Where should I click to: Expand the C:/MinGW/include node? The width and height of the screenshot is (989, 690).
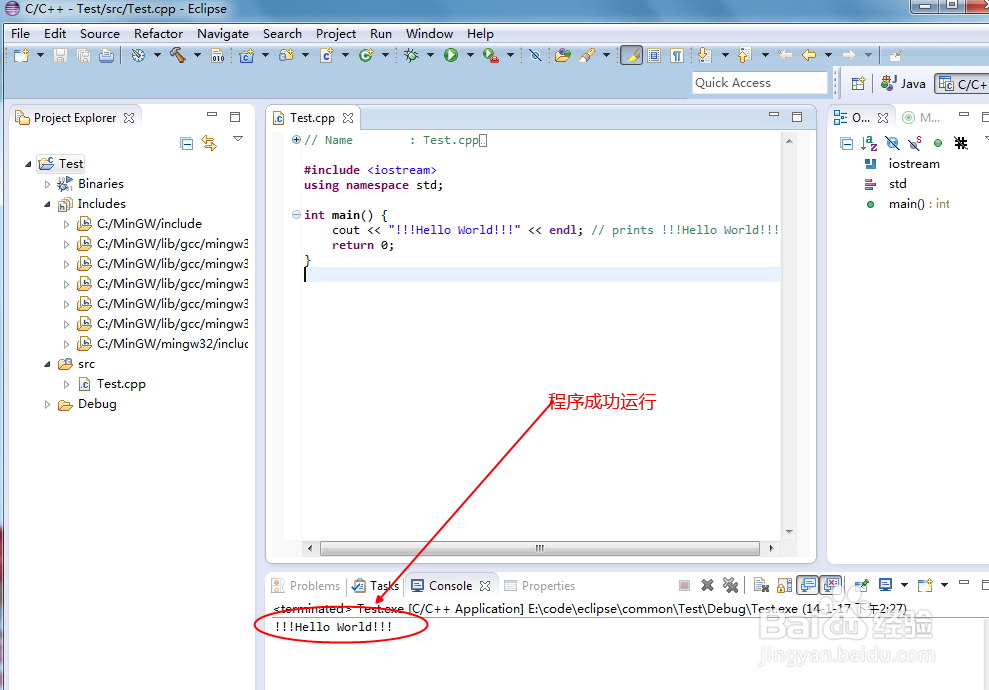click(x=66, y=224)
